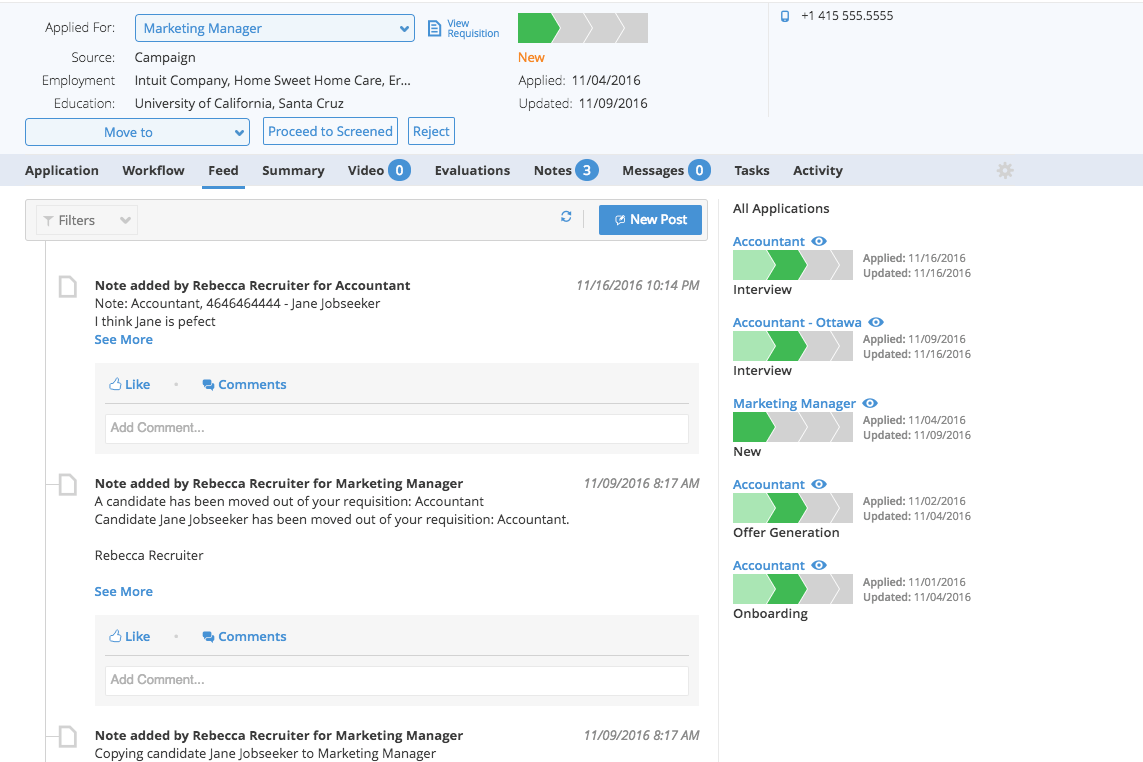This screenshot has width=1143, height=762.
Task: Switch to the Workflow tab
Action: click(x=153, y=171)
